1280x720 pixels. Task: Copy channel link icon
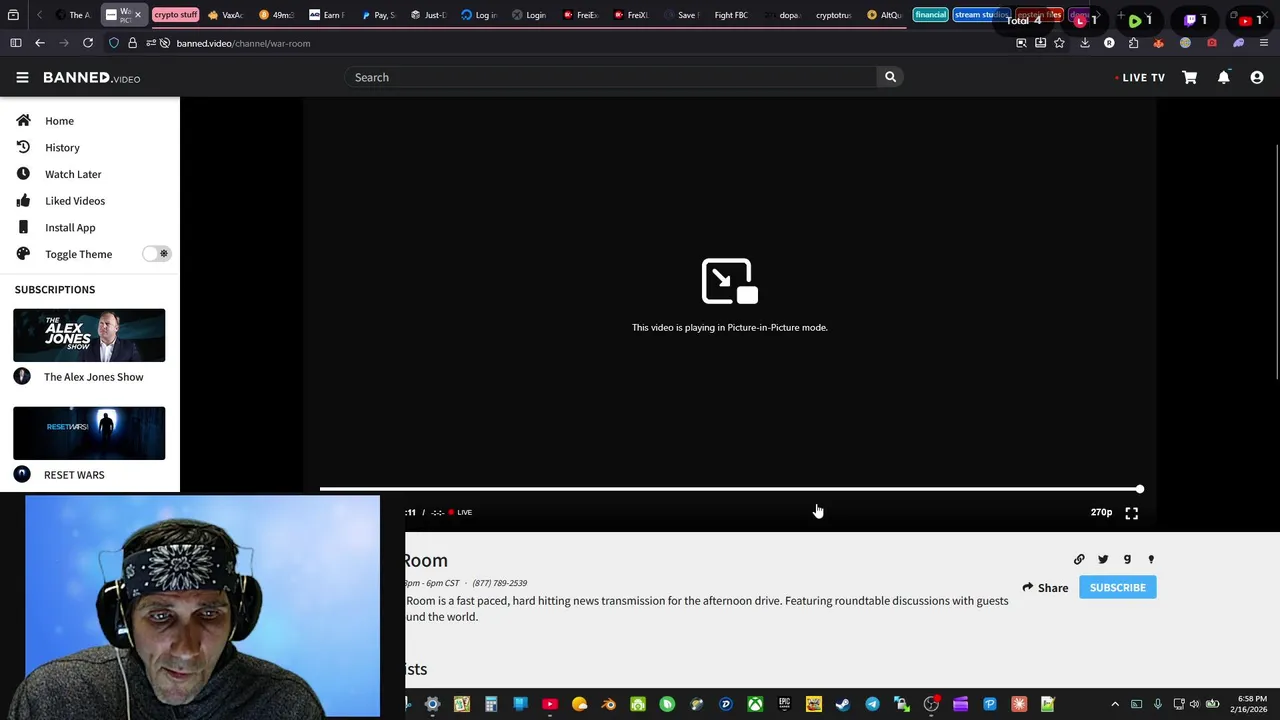coord(1079,560)
